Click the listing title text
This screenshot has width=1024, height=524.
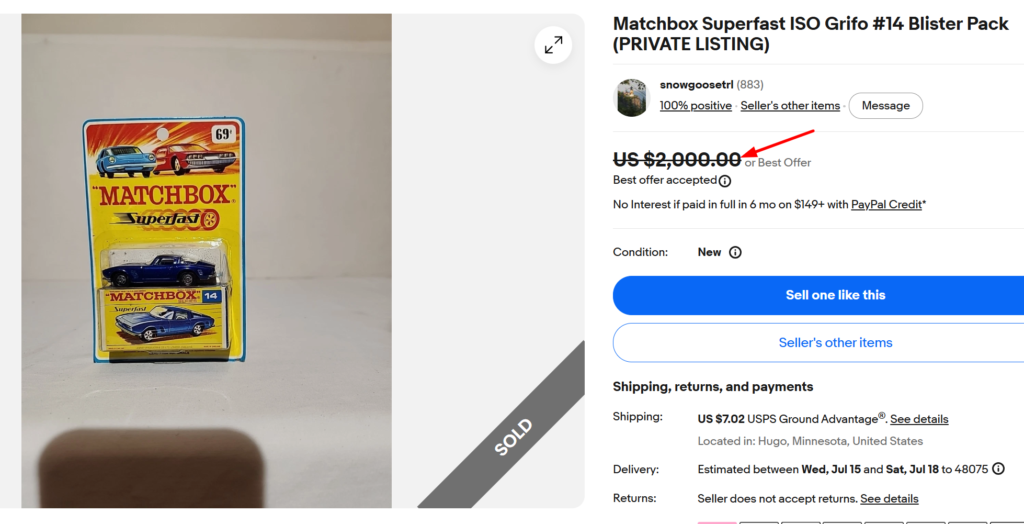[x=810, y=34]
